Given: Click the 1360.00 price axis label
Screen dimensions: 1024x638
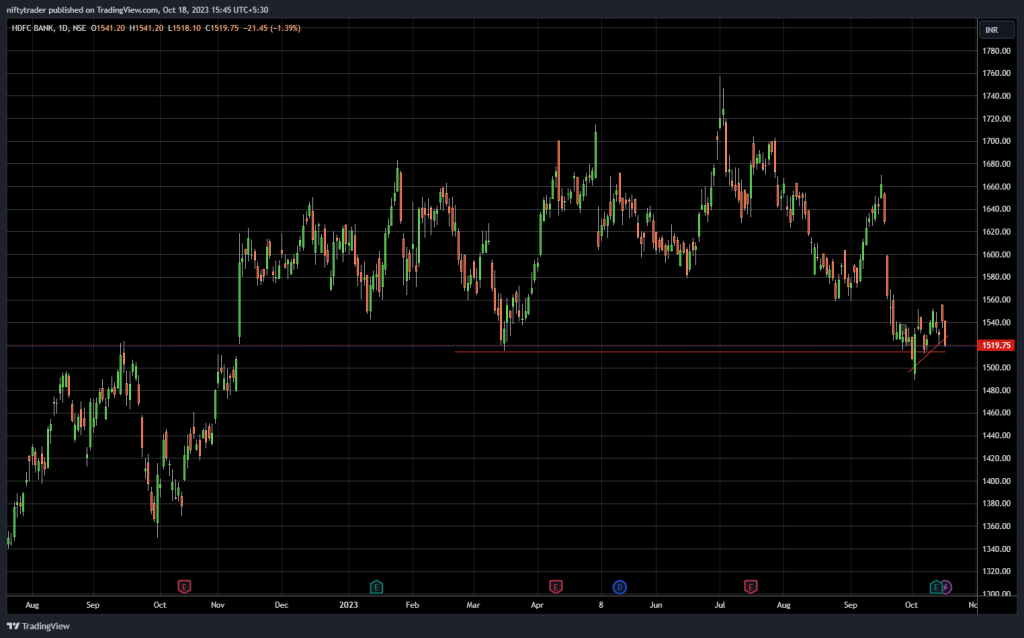Looking at the screenshot, I should tap(997, 526).
